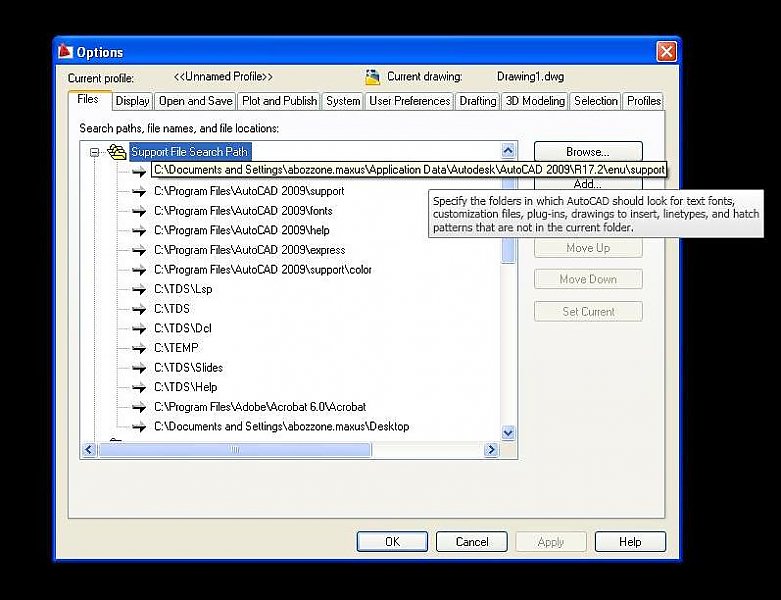Click the tree list scroll down arrow

[508, 433]
